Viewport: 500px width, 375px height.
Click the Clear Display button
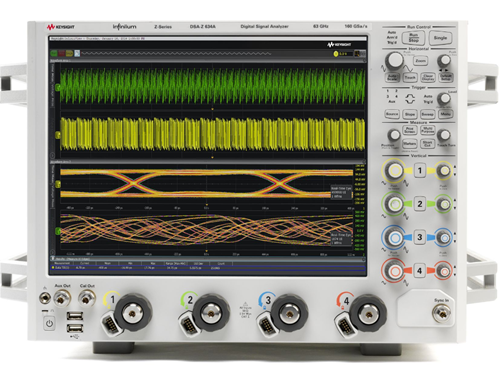pyautogui.click(x=428, y=77)
